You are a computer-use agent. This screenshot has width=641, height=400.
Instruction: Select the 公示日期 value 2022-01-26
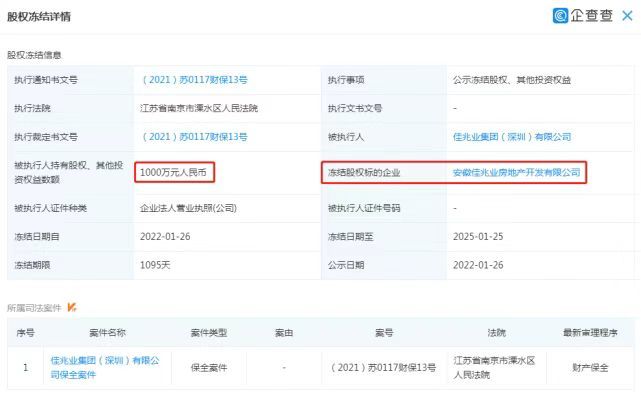(x=478, y=265)
